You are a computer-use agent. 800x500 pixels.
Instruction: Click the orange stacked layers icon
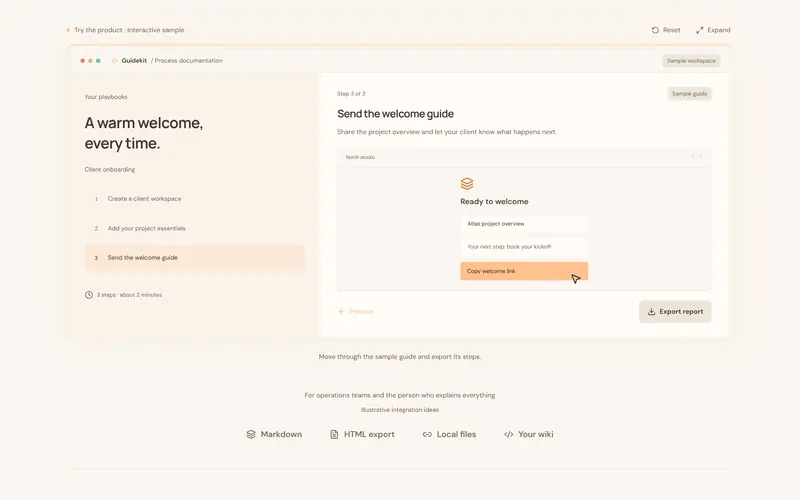pyautogui.click(x=467, y=184)
